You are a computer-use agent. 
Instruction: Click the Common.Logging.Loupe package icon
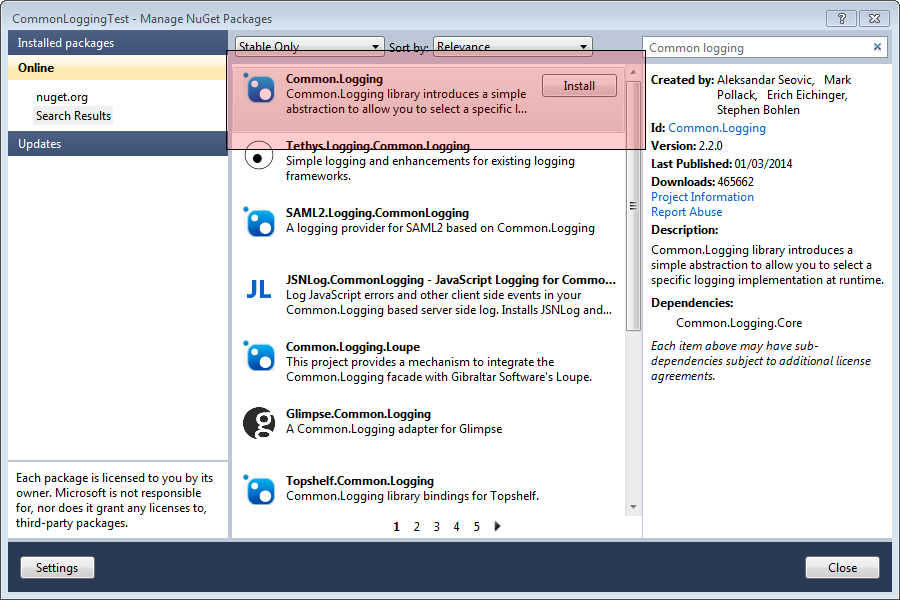[x=259, y=357]
